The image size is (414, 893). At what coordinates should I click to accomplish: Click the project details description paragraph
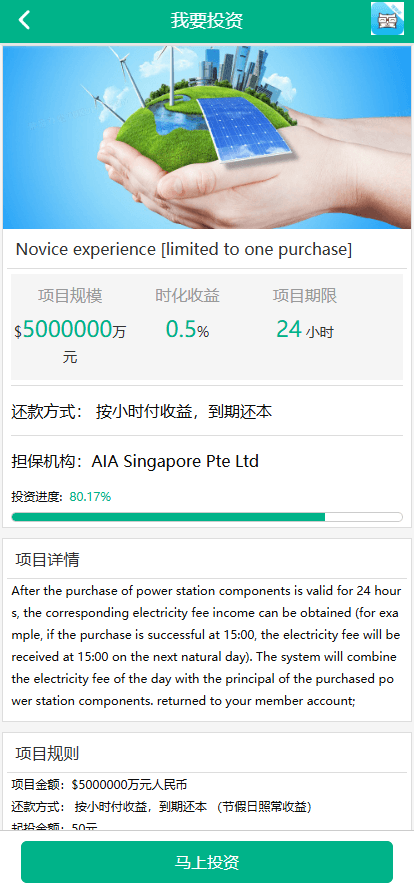pos(206,646)
